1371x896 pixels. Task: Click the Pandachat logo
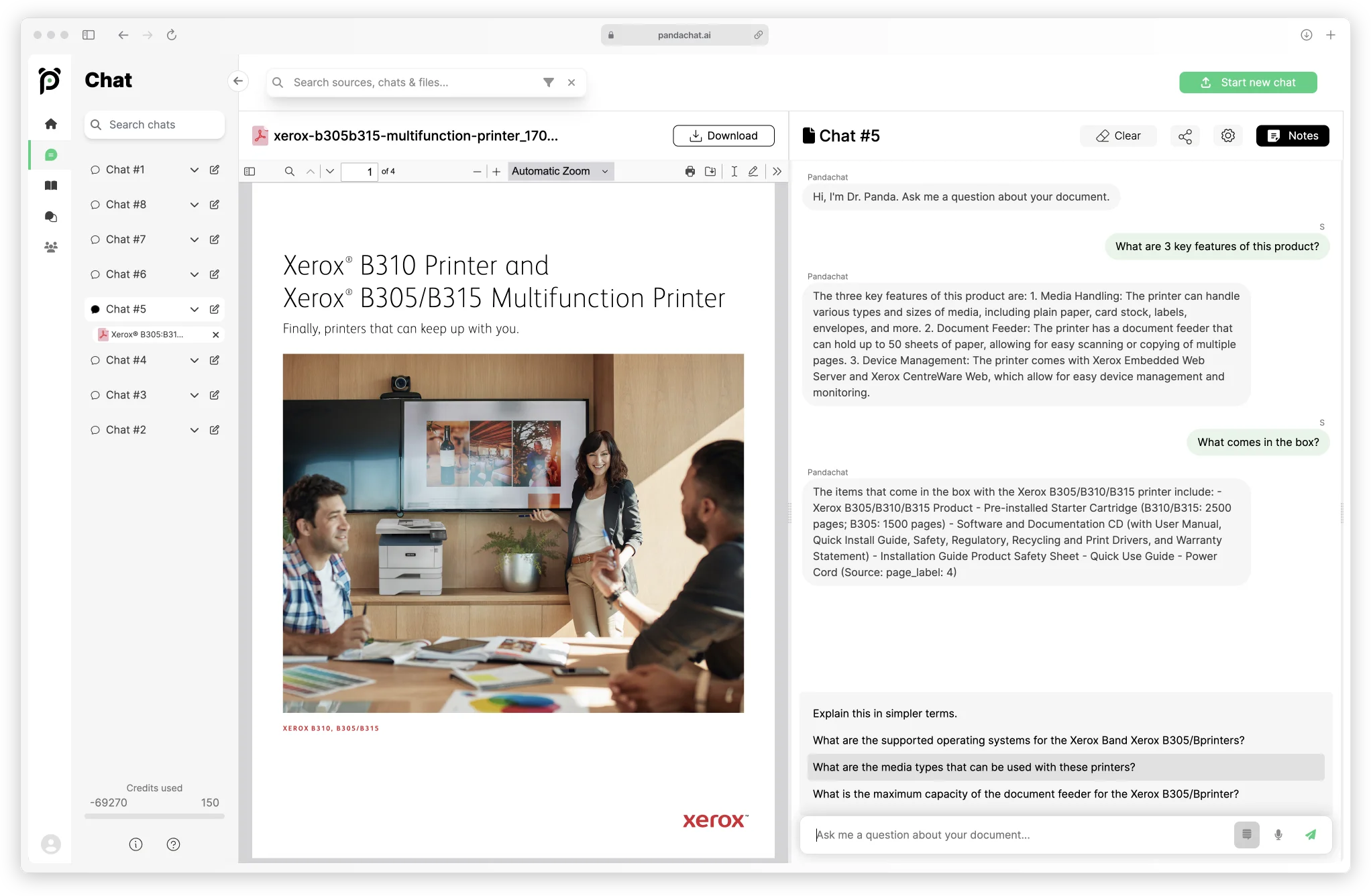click(50, 80)
